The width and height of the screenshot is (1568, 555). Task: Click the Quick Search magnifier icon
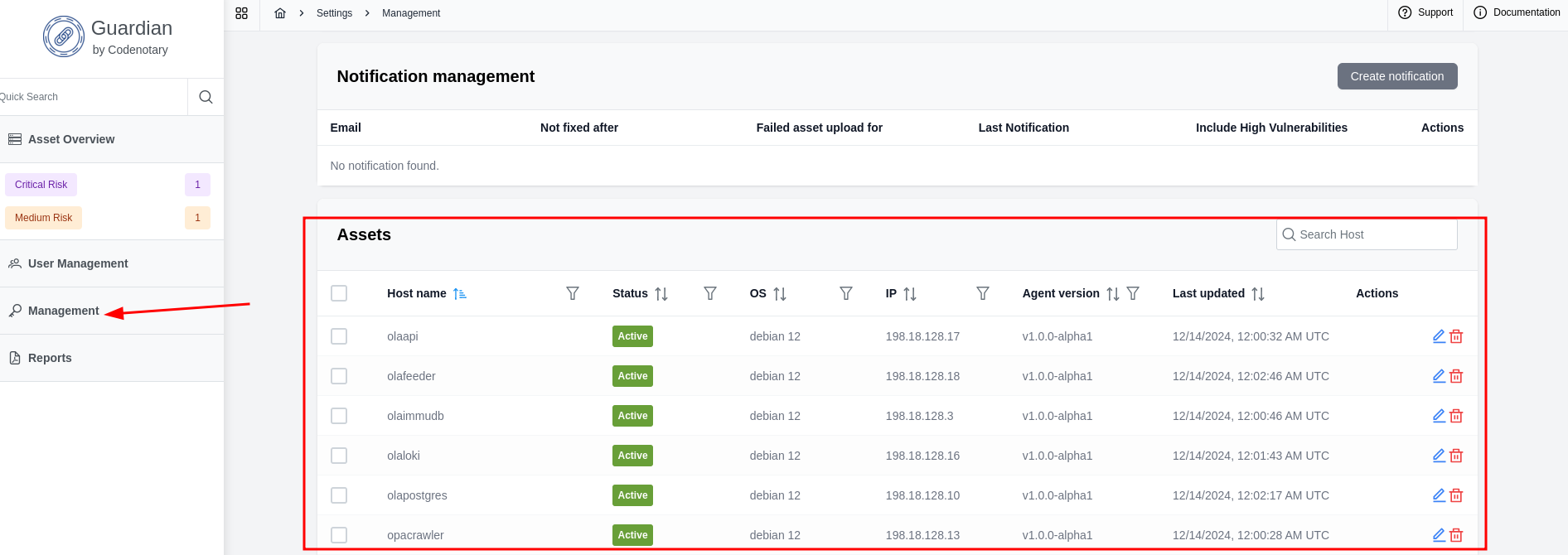206,97
